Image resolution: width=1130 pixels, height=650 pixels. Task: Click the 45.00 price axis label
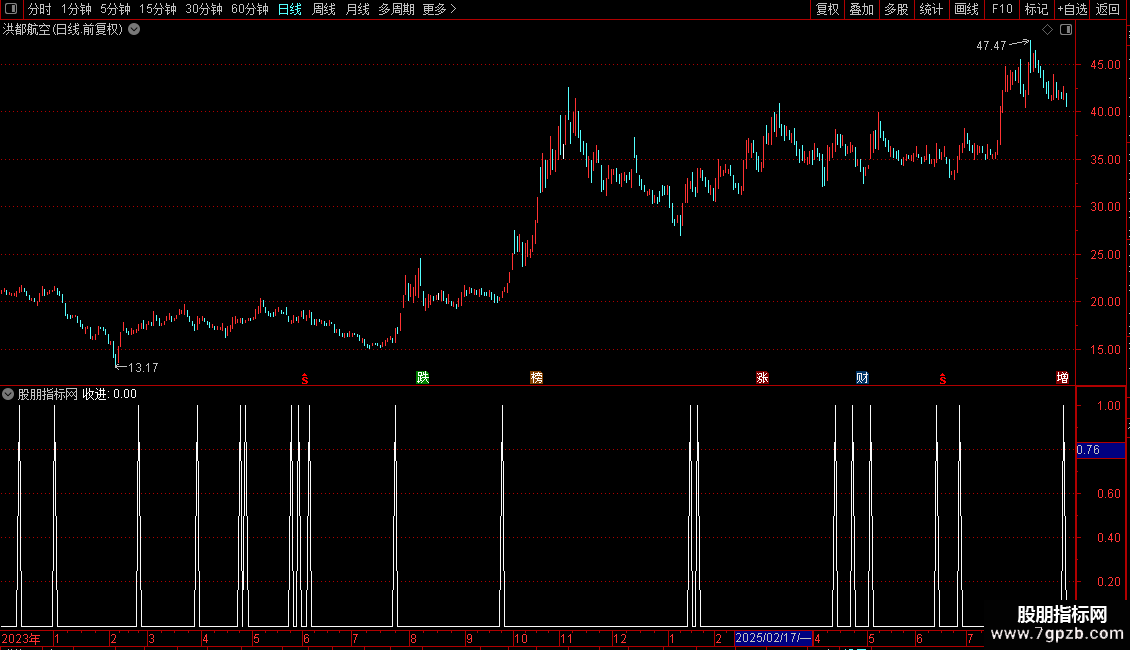(1105, 65)
